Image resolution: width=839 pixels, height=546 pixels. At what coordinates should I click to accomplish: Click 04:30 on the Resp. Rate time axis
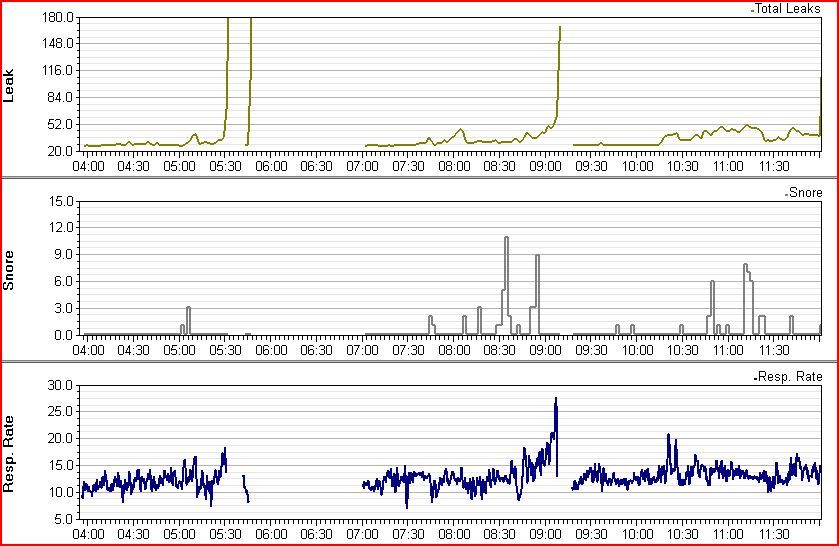(x=133, y=534)
